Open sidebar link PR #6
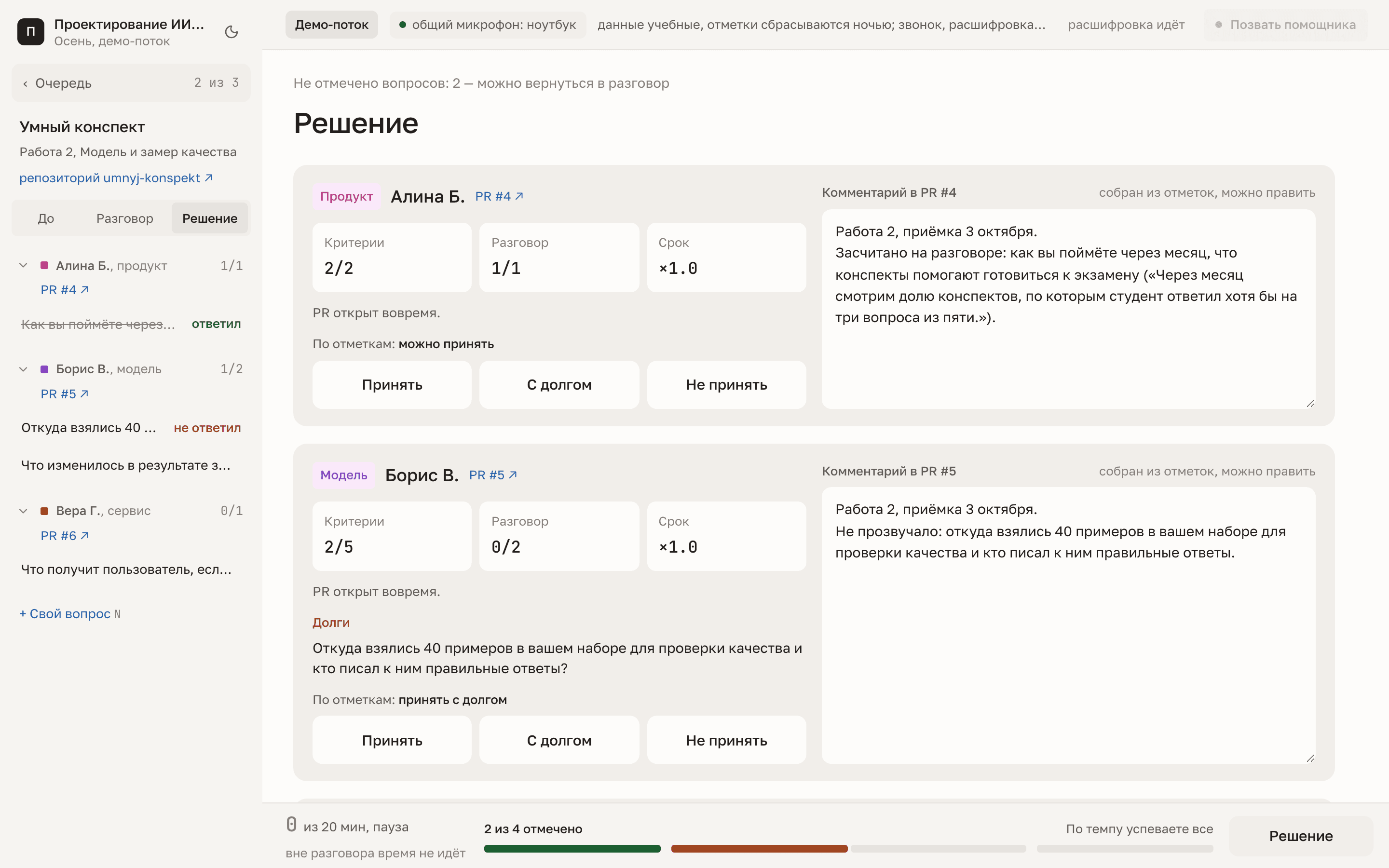 tap(64, 536)
